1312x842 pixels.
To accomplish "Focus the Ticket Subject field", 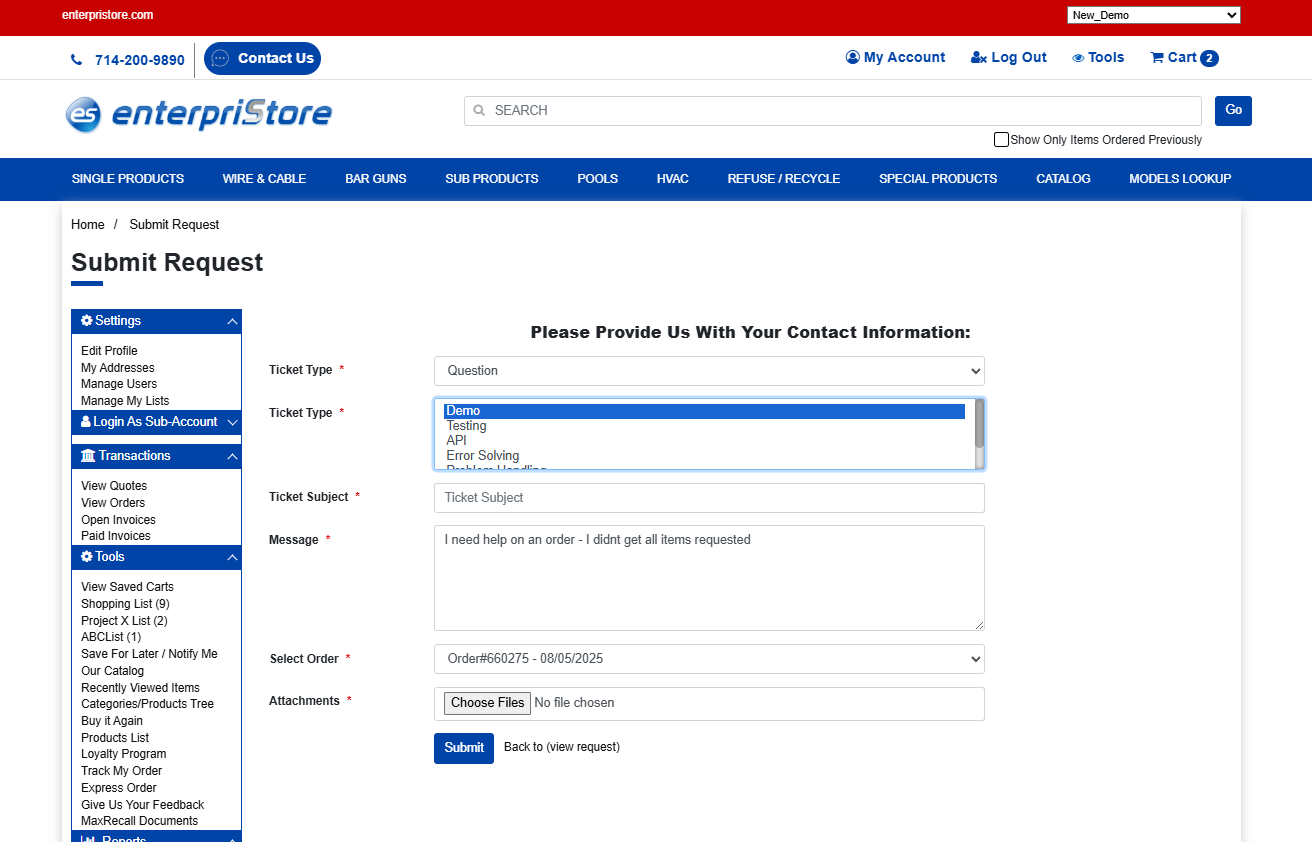I will click(x=709, y=498).
